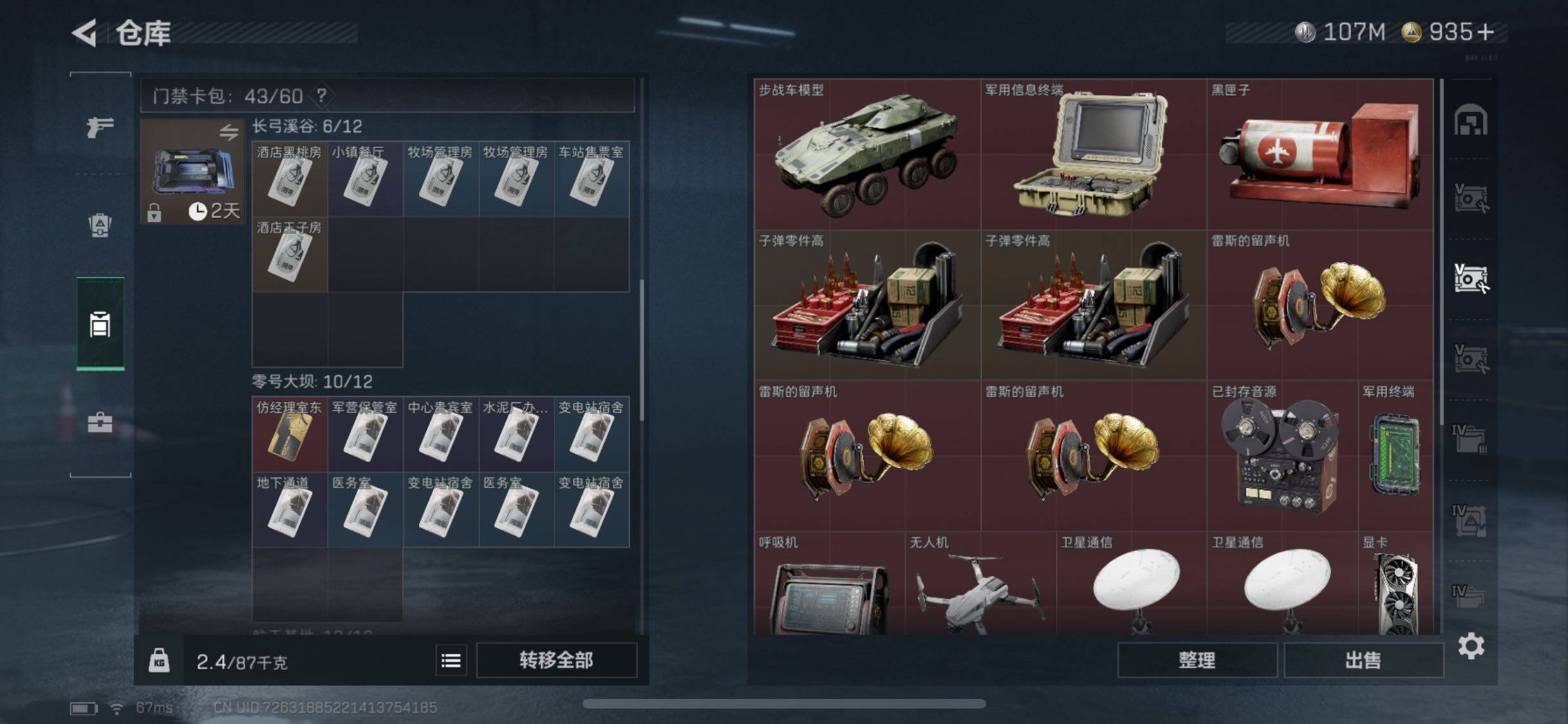Select the 黑匣子 item
The image size is (1568, 724).
click(x=1320, y=154)
